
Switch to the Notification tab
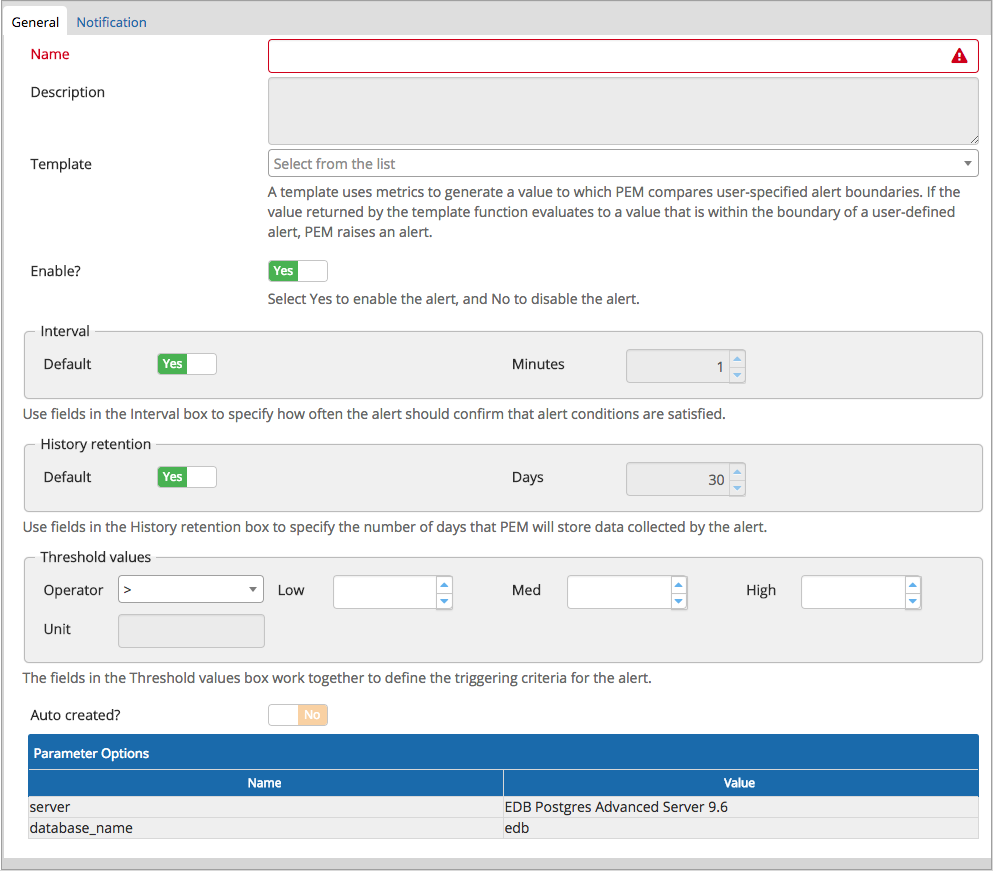click(111, 22)
